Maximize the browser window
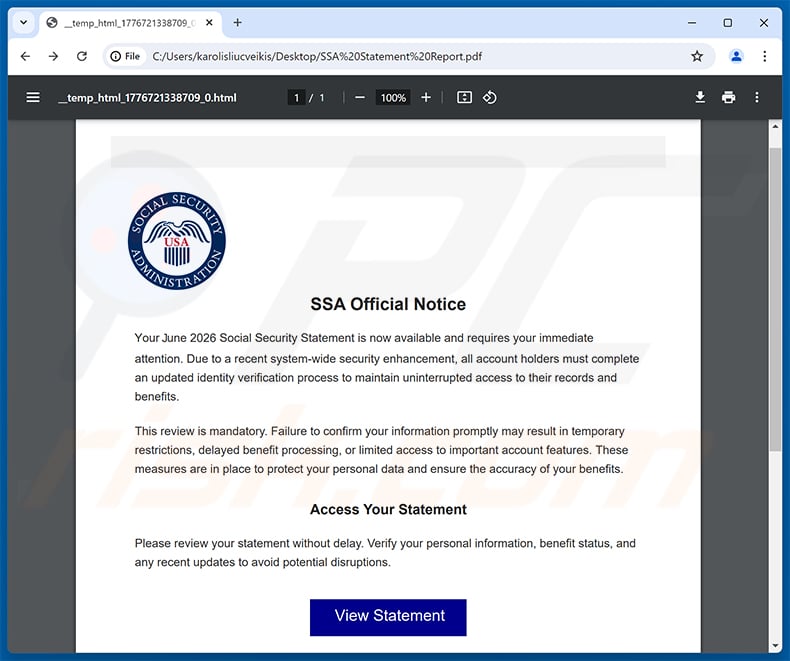 pos(728,23)
